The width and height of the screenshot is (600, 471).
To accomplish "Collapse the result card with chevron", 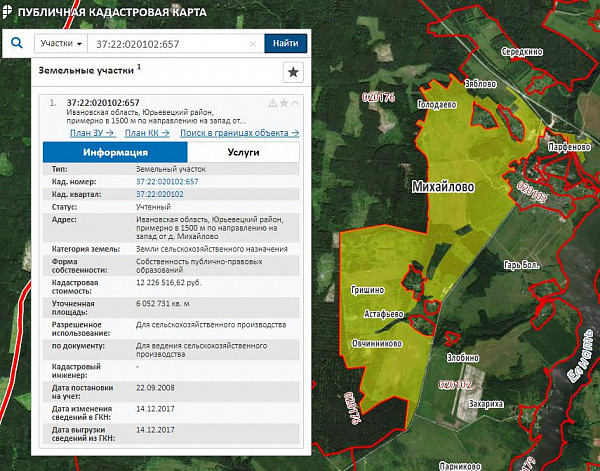I will [295, 103].
